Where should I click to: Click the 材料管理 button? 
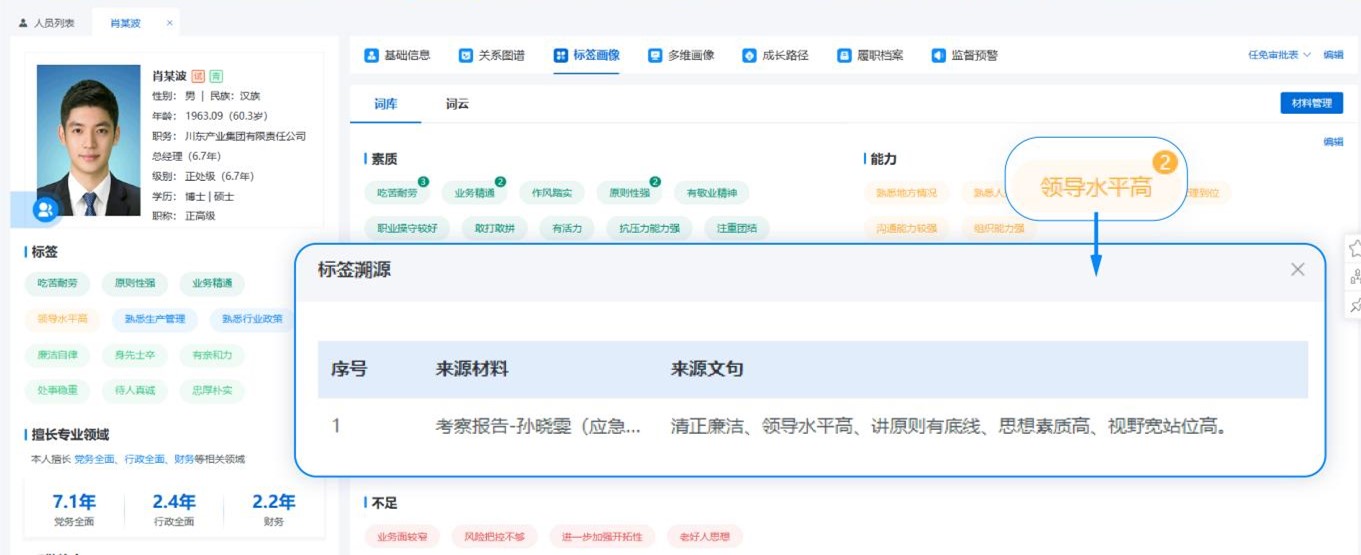(x=1311, y=103)
